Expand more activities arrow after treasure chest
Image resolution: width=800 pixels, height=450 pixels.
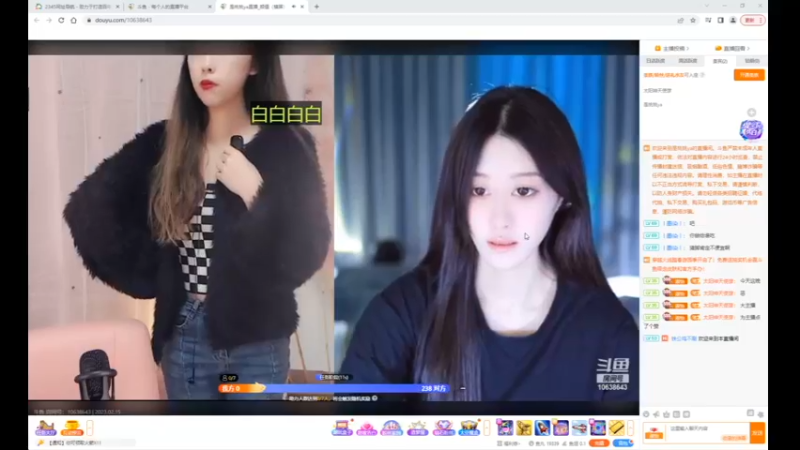tap(487, 428)
